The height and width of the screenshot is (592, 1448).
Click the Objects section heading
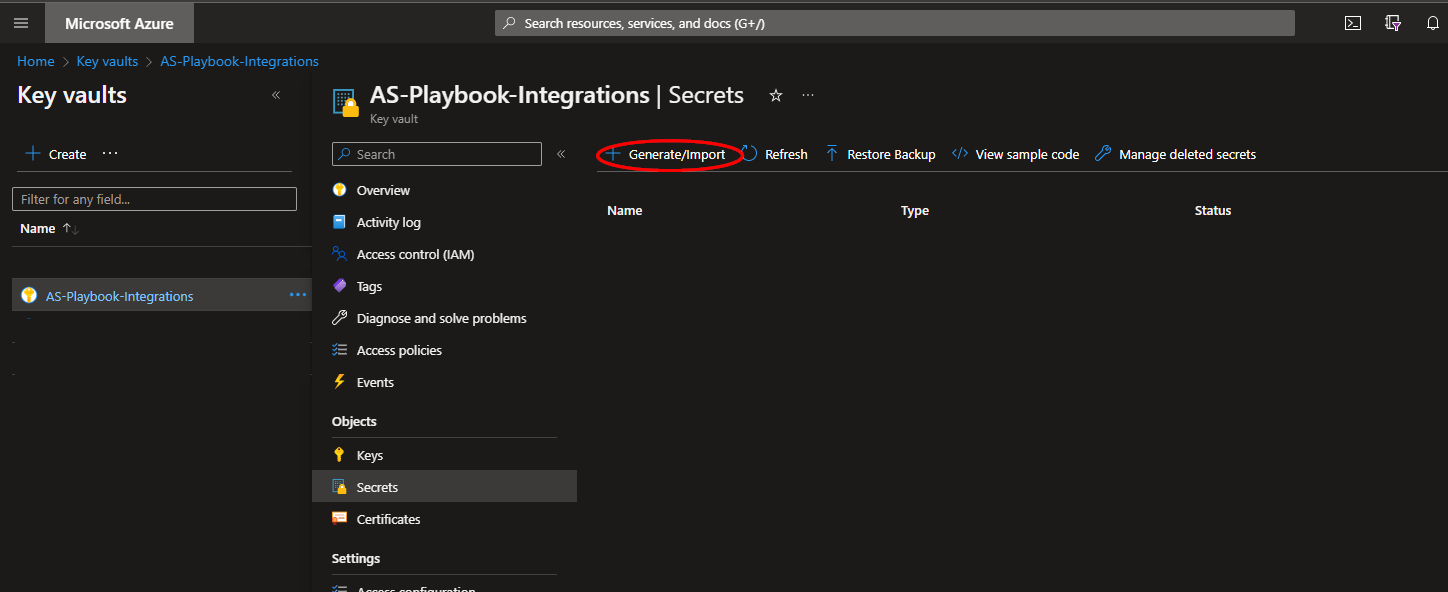354,421
